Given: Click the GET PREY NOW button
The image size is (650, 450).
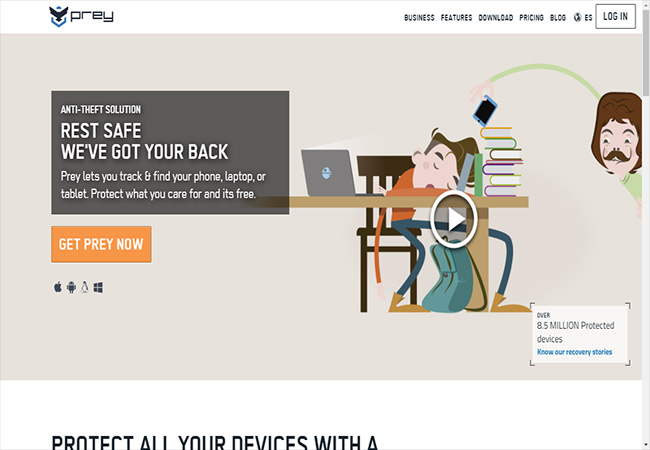Looking at the screenshot, I should coord(101,244).
